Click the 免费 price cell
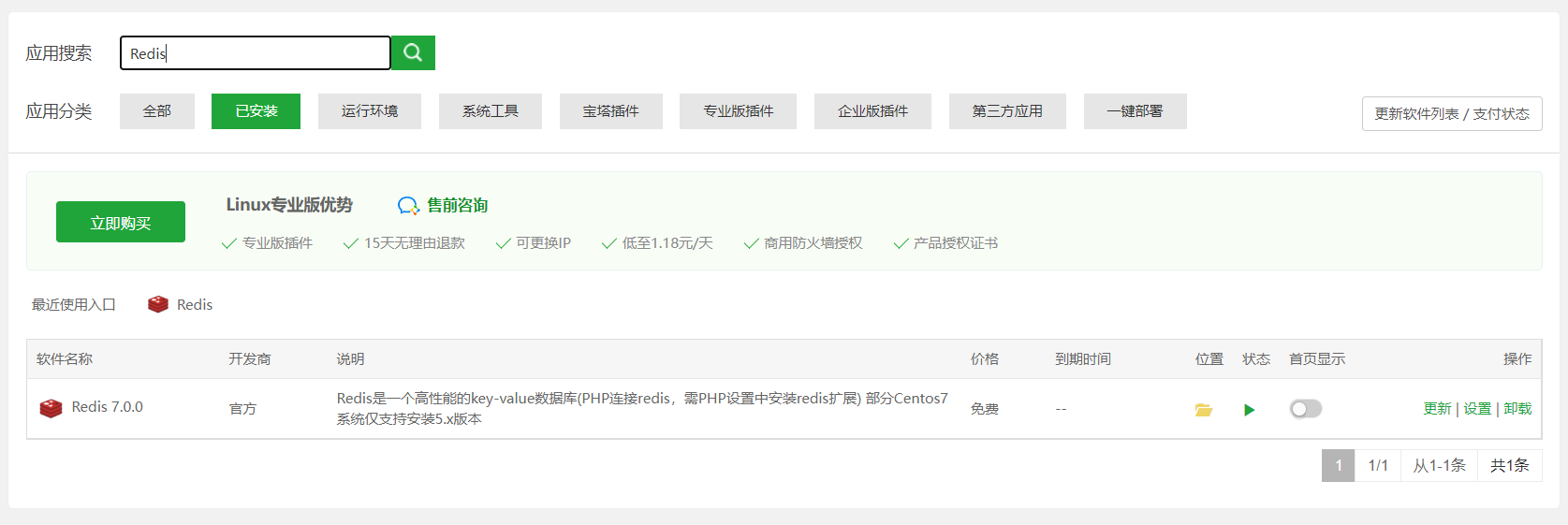Image resolution: width=1568 pixels, height=525 pixels. 985,409
